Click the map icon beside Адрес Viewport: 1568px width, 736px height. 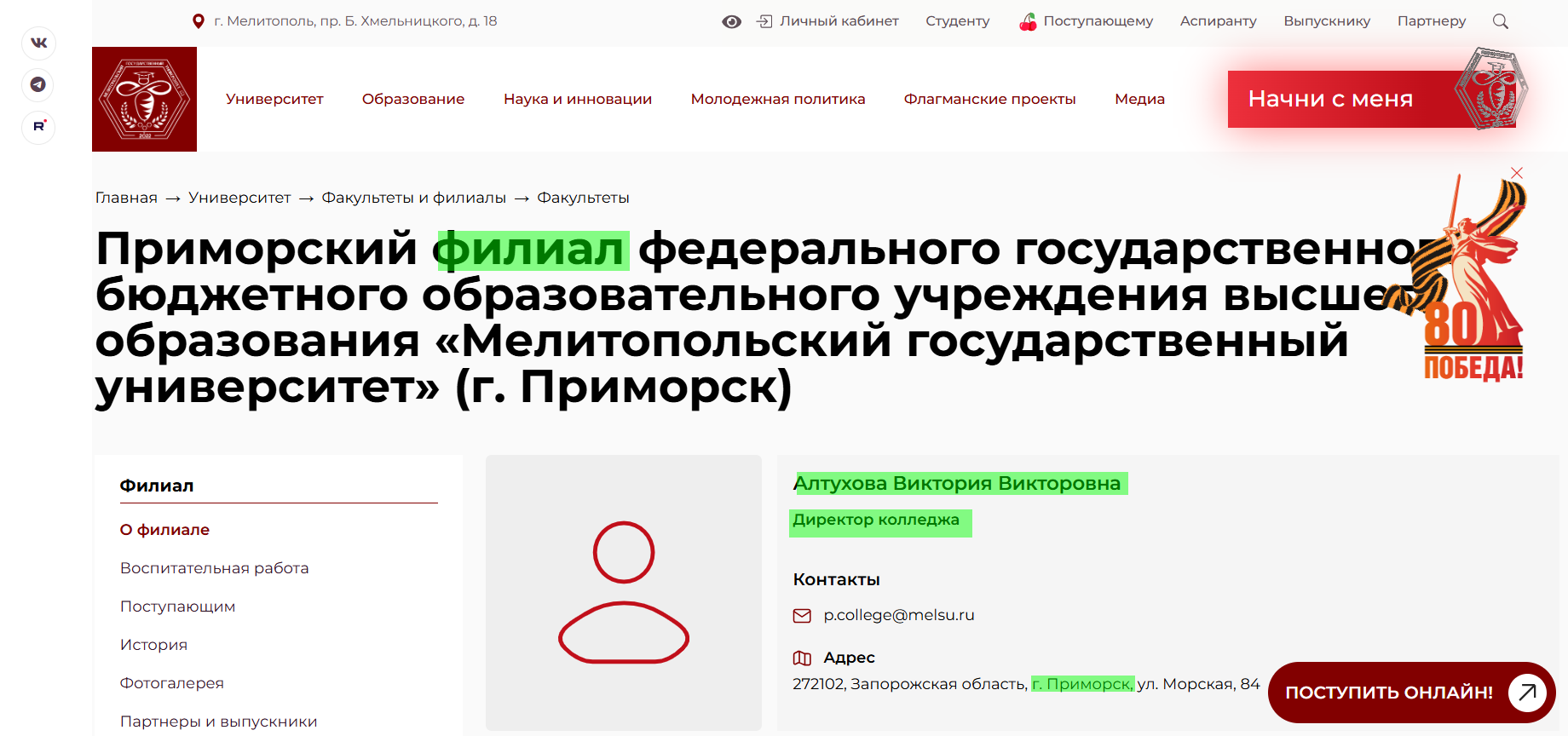[x=802, y=658]
